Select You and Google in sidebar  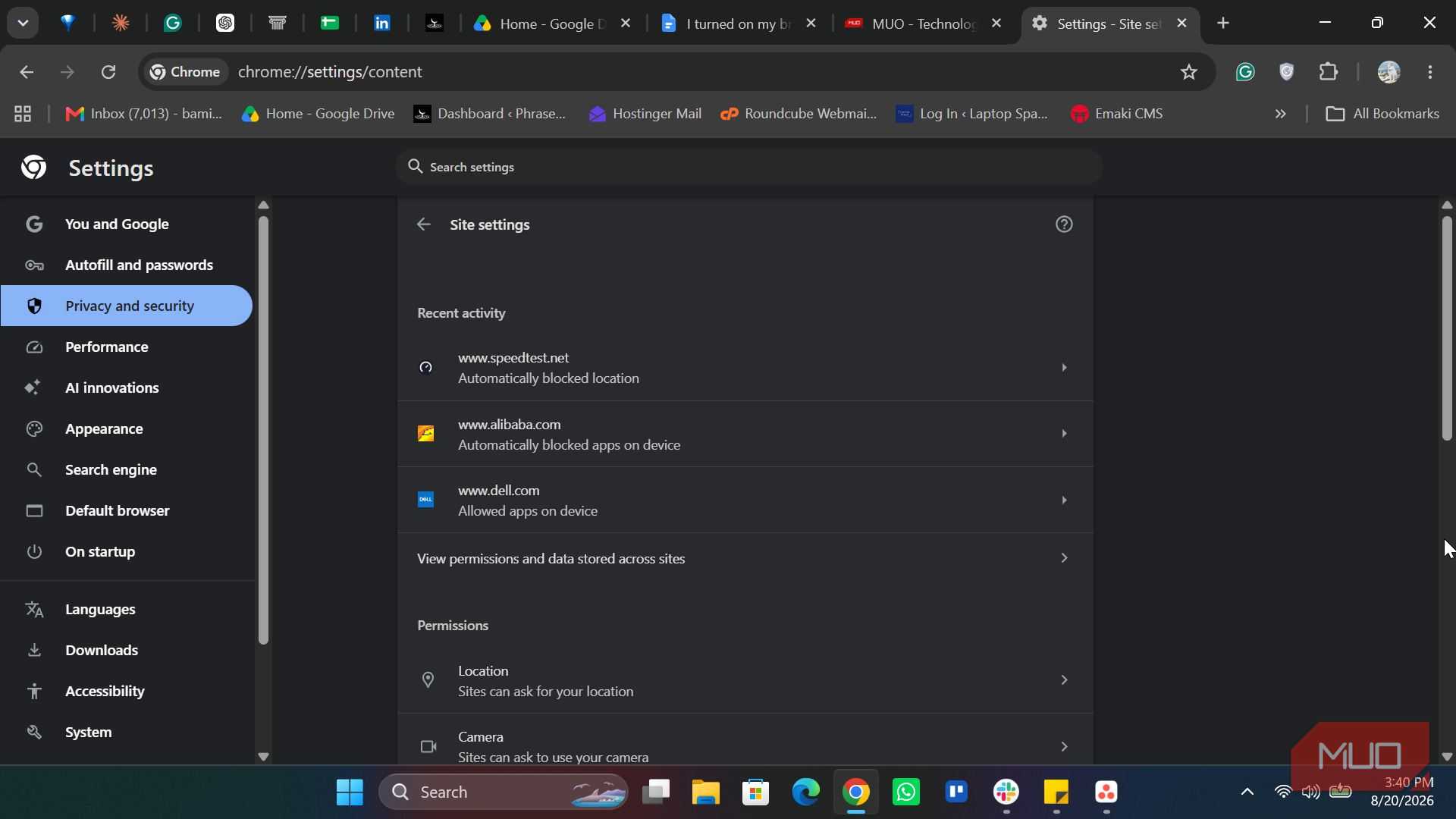(x=126, y=224)
